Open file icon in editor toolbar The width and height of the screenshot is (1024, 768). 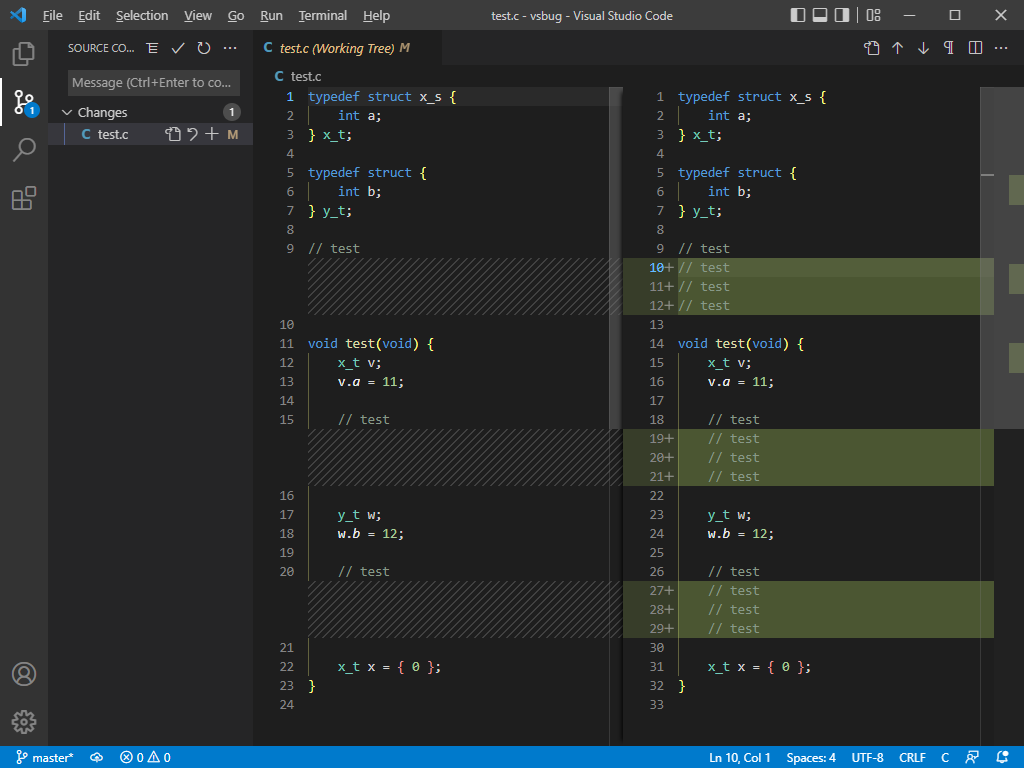(x=871, y=48)
